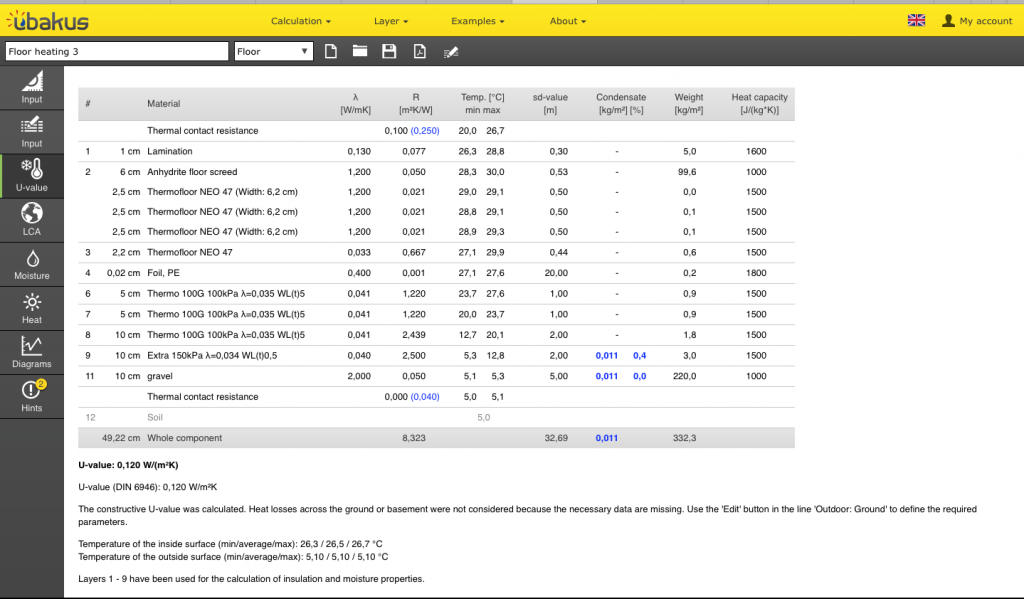This screenshot has width=1024, height=599.
Task: Open the Calculation menu
Action: 300,21
